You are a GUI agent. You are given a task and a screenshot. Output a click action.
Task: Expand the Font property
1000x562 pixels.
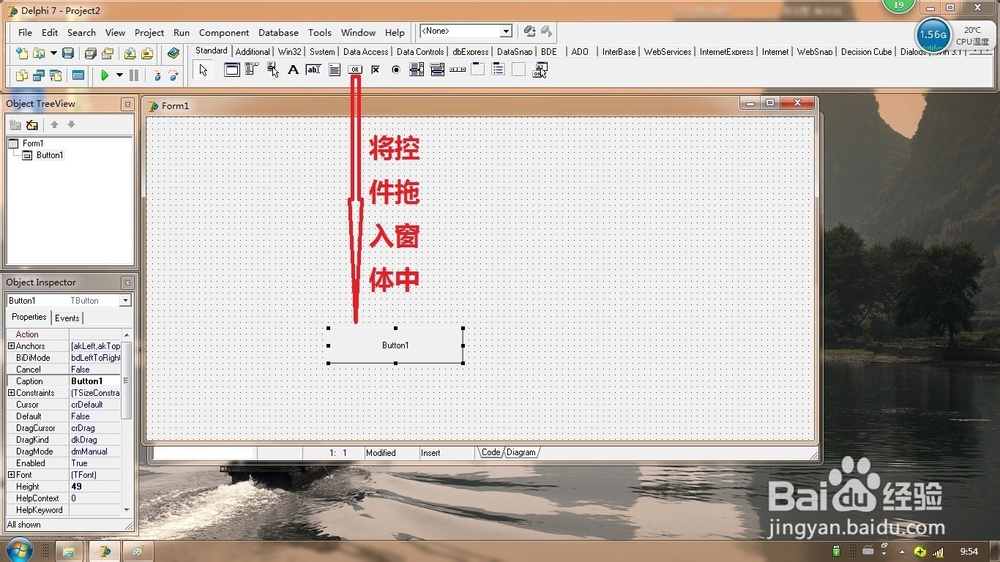tap(11, 475)
